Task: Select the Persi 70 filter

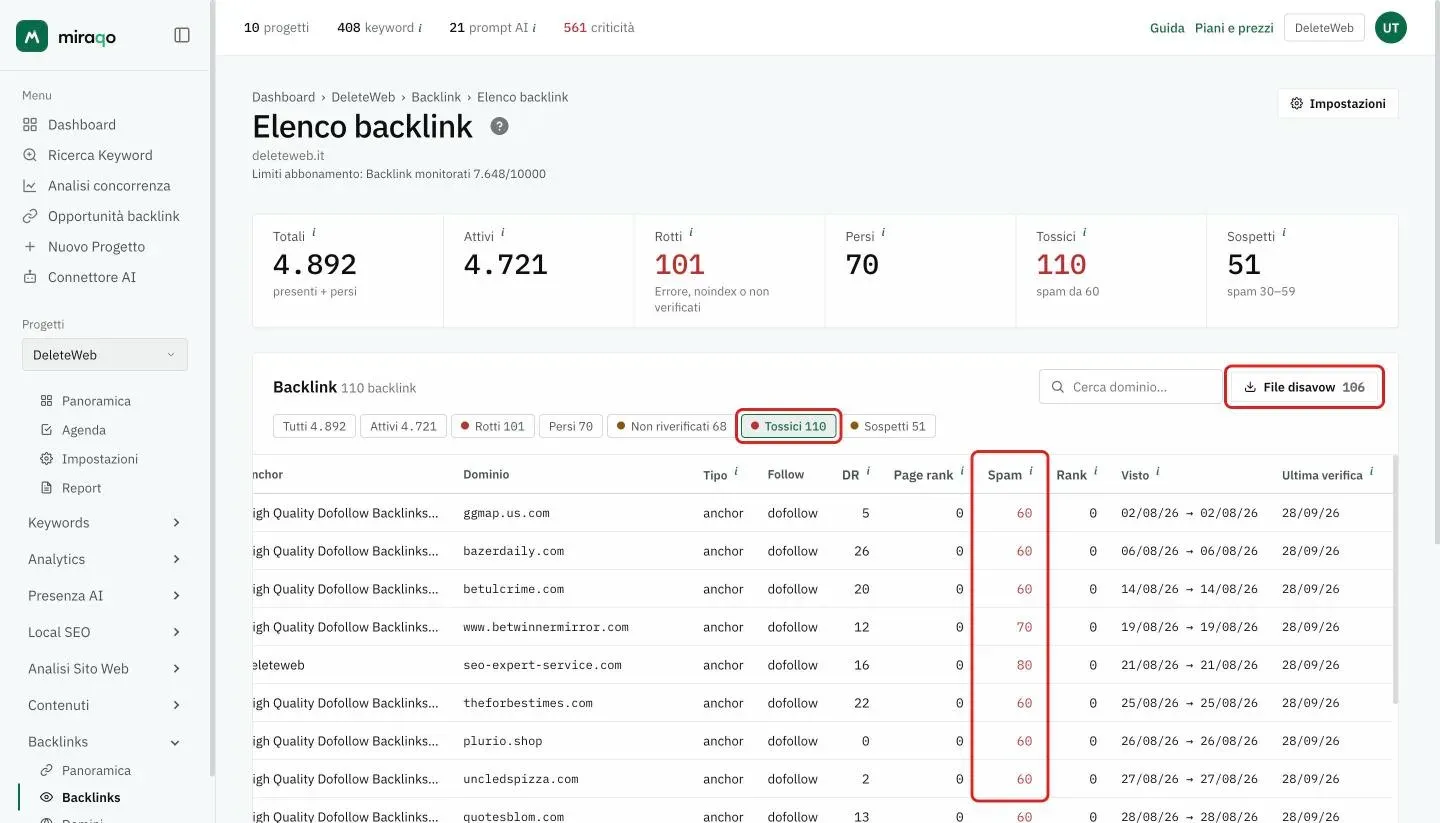Action: pos(570,426)
